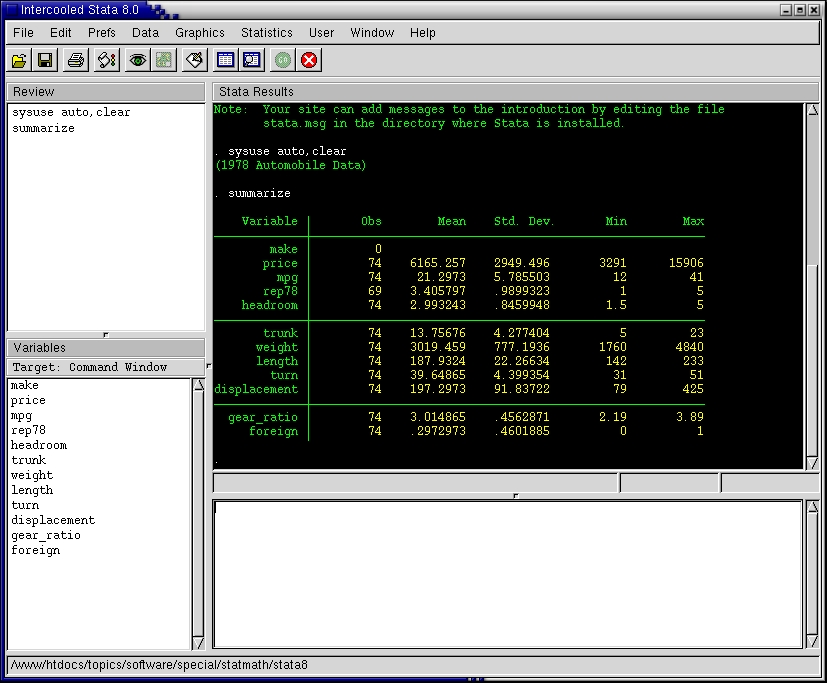Click the green Go toolbar button
This screenshot has width=827, height=683.
[x=283, y=60]
